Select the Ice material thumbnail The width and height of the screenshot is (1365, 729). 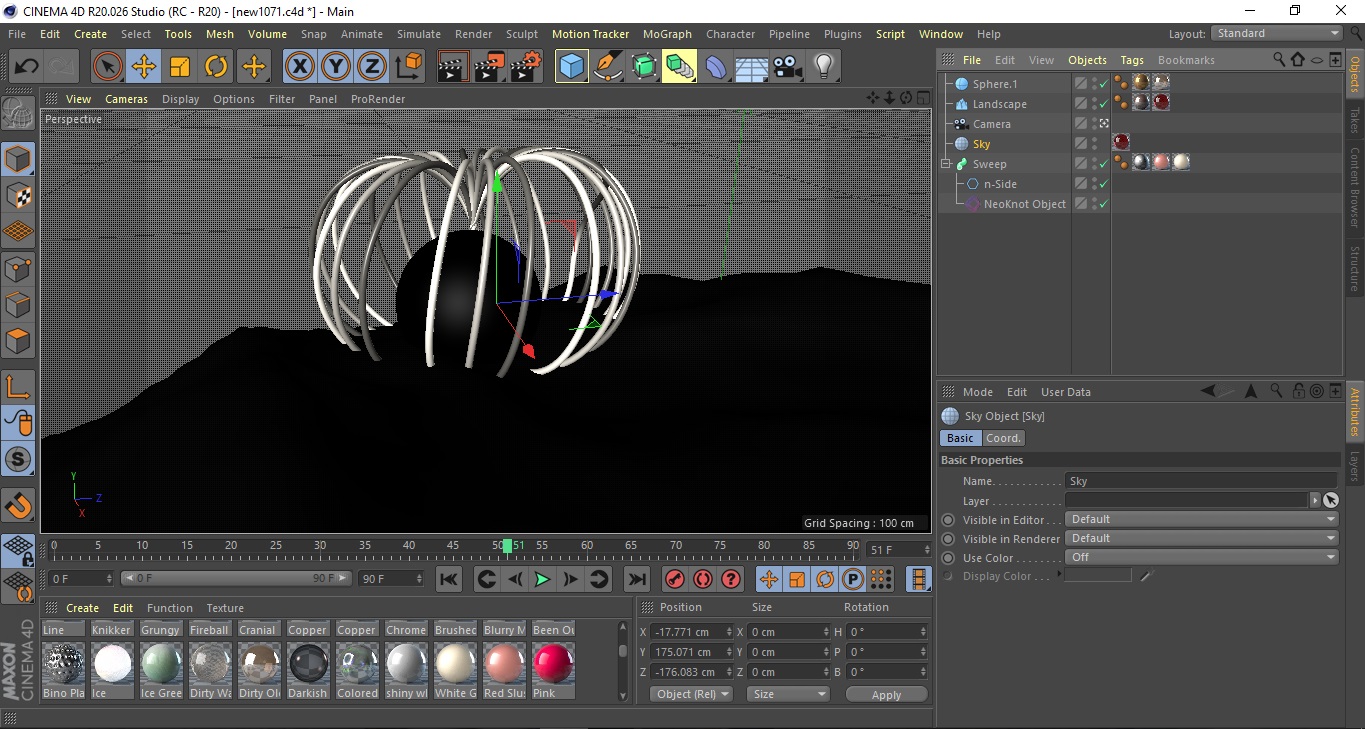112,663
